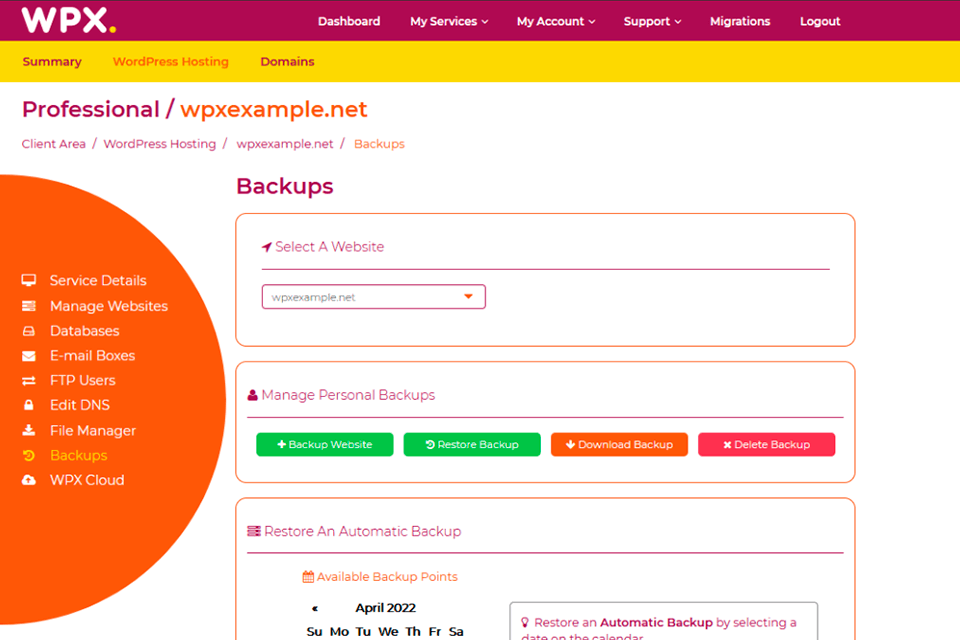Open Manage Websites in the sidebar
This screenshot has width=960, height=640.
click(109, 306)
